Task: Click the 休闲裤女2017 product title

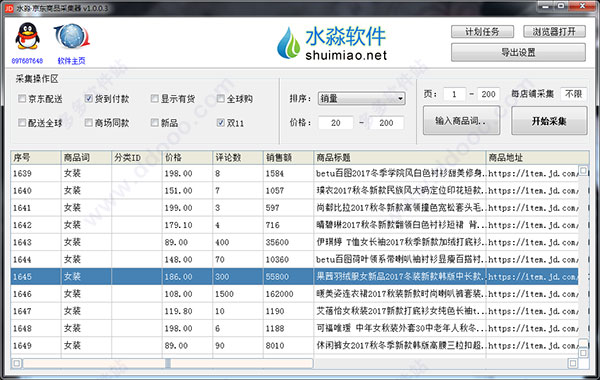Action: (401, 346)
